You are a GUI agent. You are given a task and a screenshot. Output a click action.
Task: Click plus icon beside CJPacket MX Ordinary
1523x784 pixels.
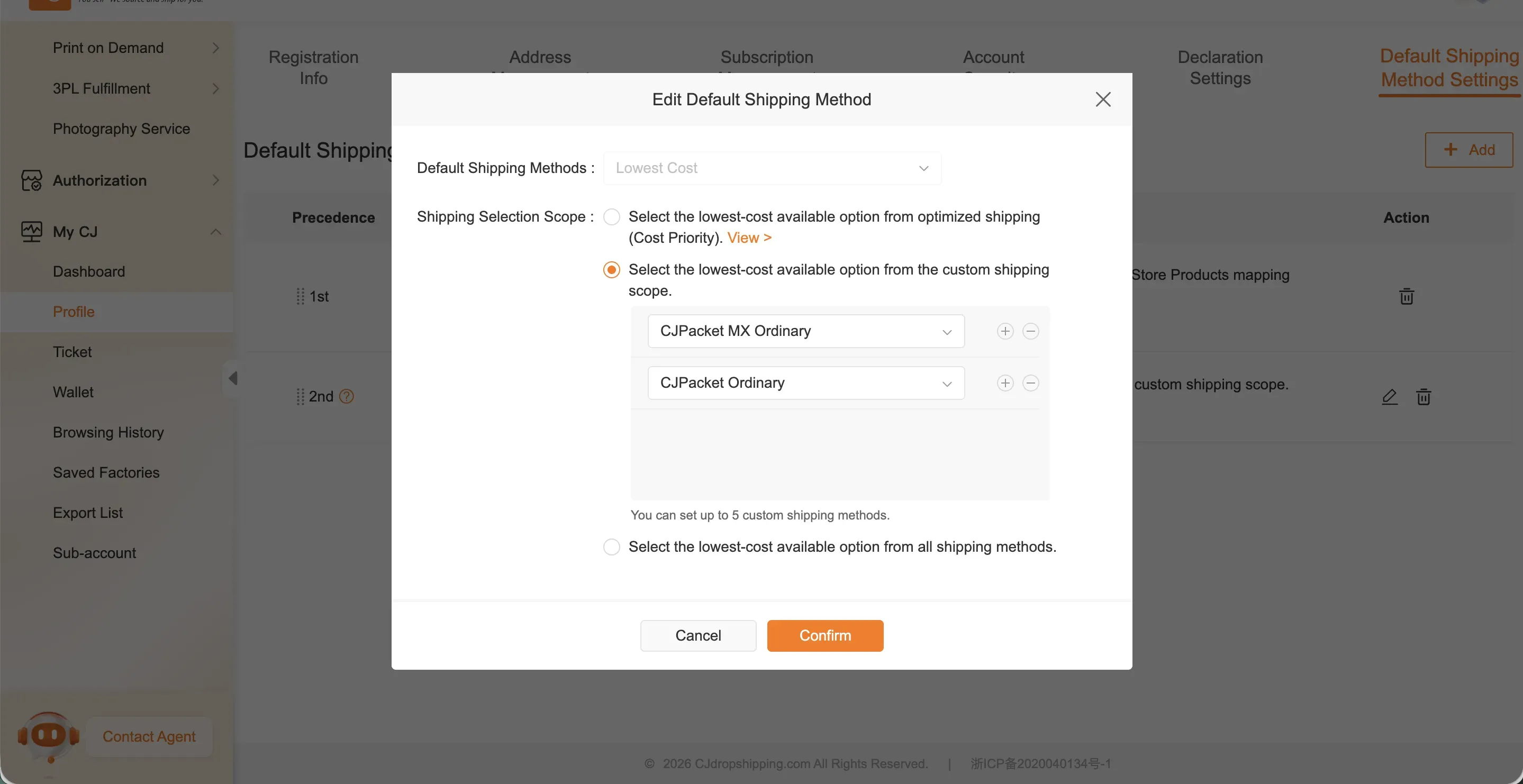click(x=1005, y=331)
